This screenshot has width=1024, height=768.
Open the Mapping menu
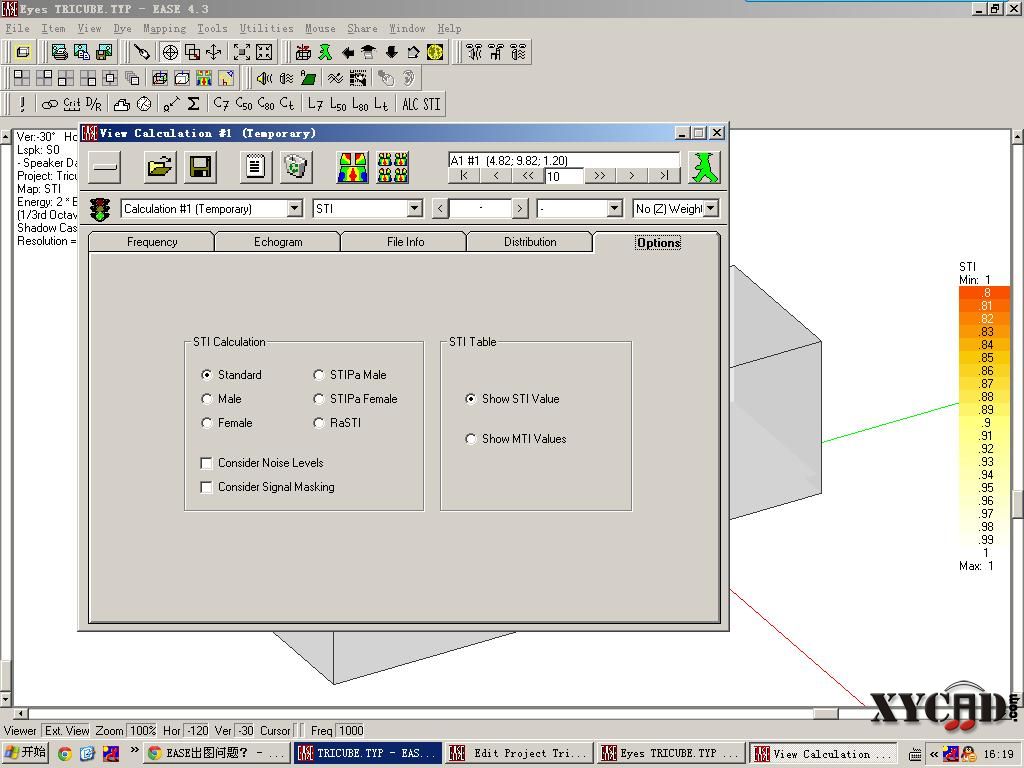(x=165, y=28)
